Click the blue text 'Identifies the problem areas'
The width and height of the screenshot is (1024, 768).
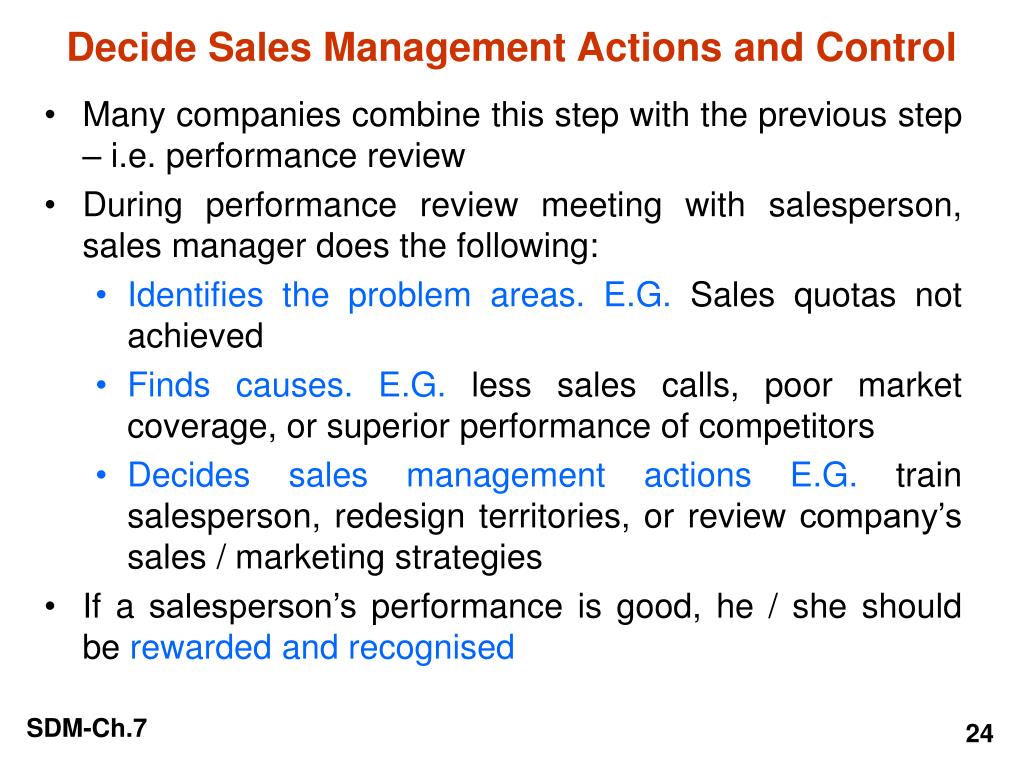[355, 295]
